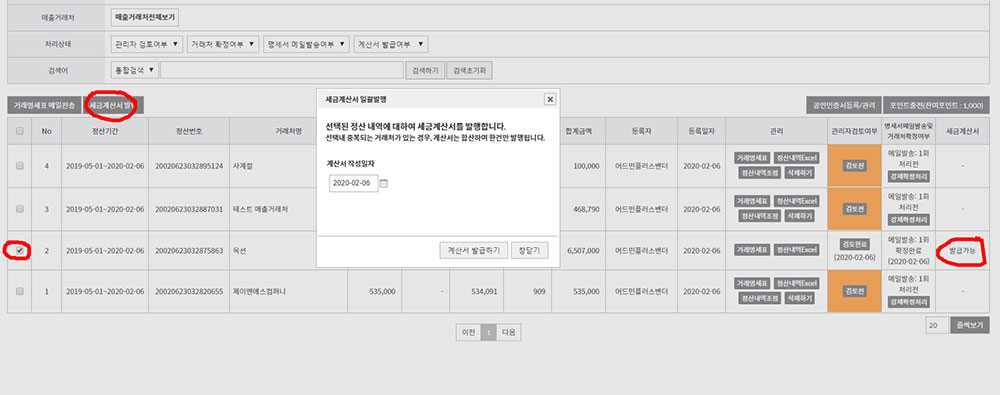Click 정산내역조정 in 제이엔에스컴퍼니 row

tap(759, 298)
